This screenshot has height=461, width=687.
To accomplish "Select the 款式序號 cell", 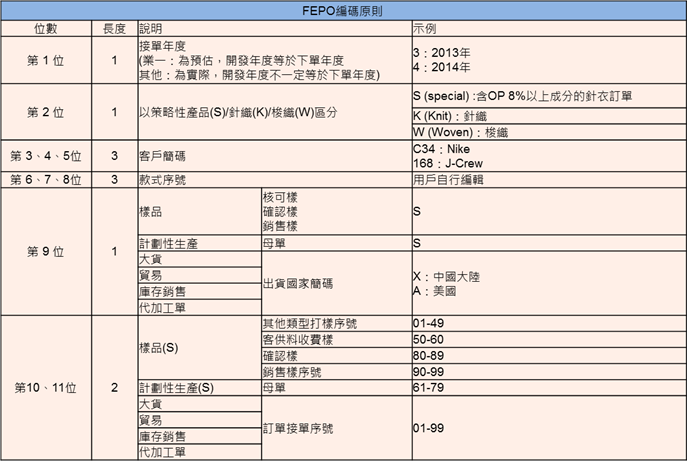I will coord(163,180).
